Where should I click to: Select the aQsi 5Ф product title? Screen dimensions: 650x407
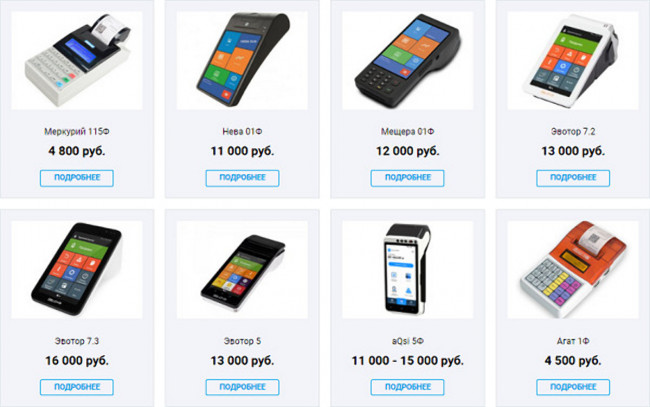407,341
